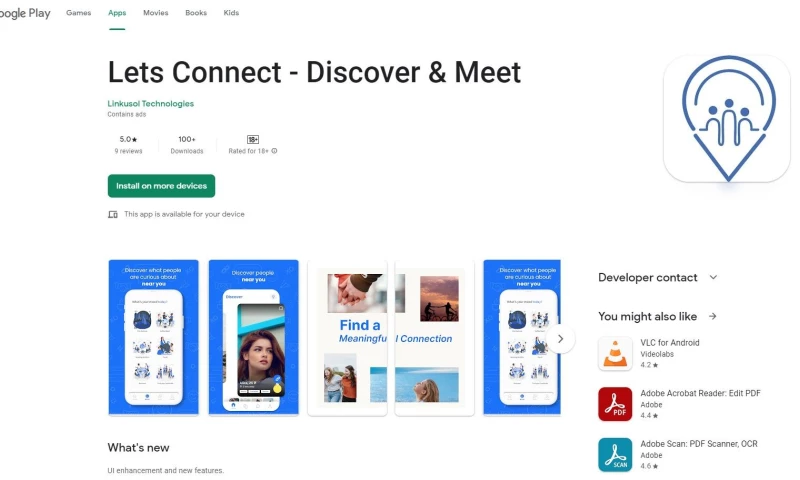Click the 18+ content rating badge
The image size is (800, 480).
point(253,139)
